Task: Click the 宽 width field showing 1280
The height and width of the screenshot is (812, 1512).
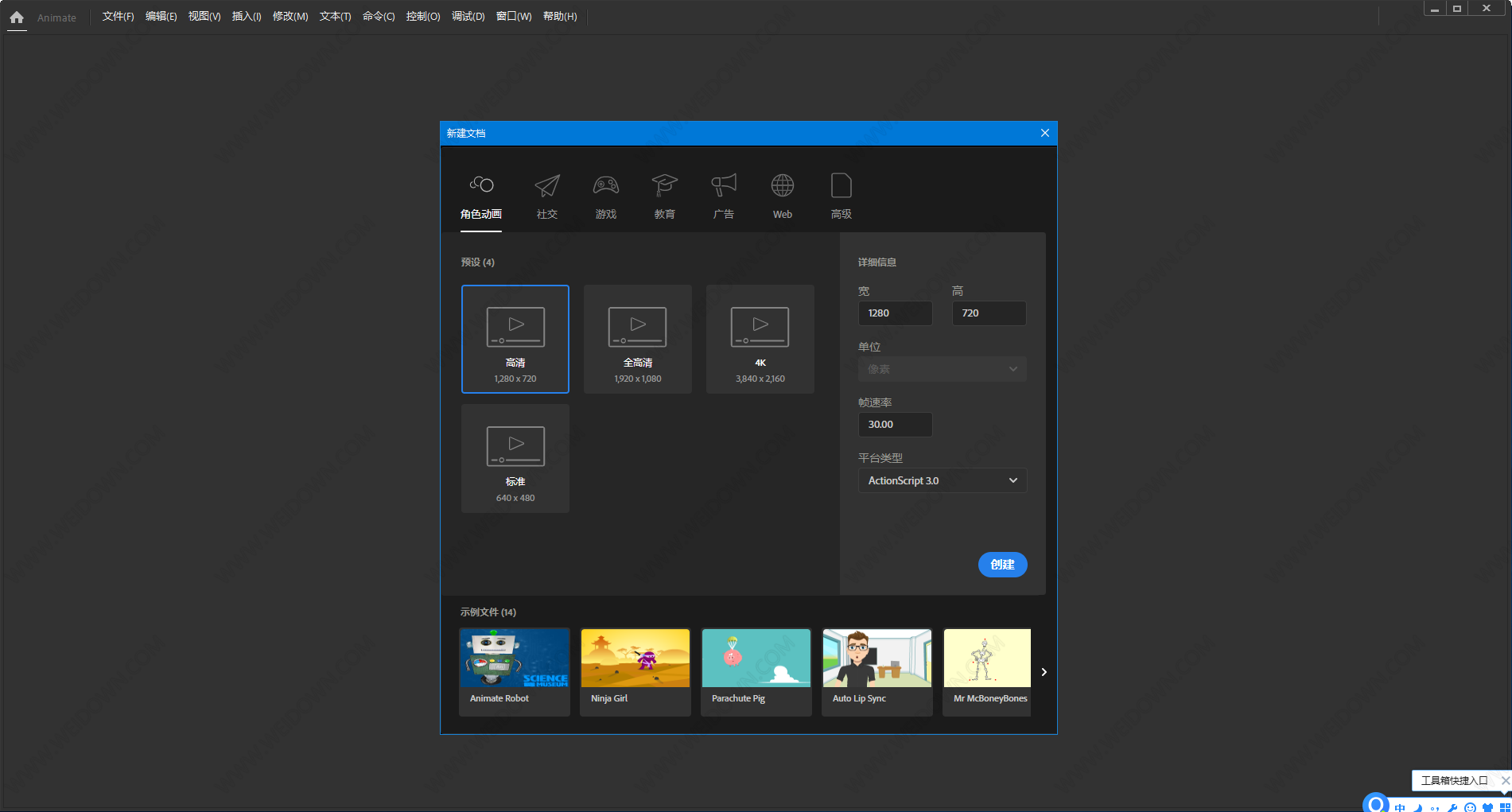Action: pos(895,313)
